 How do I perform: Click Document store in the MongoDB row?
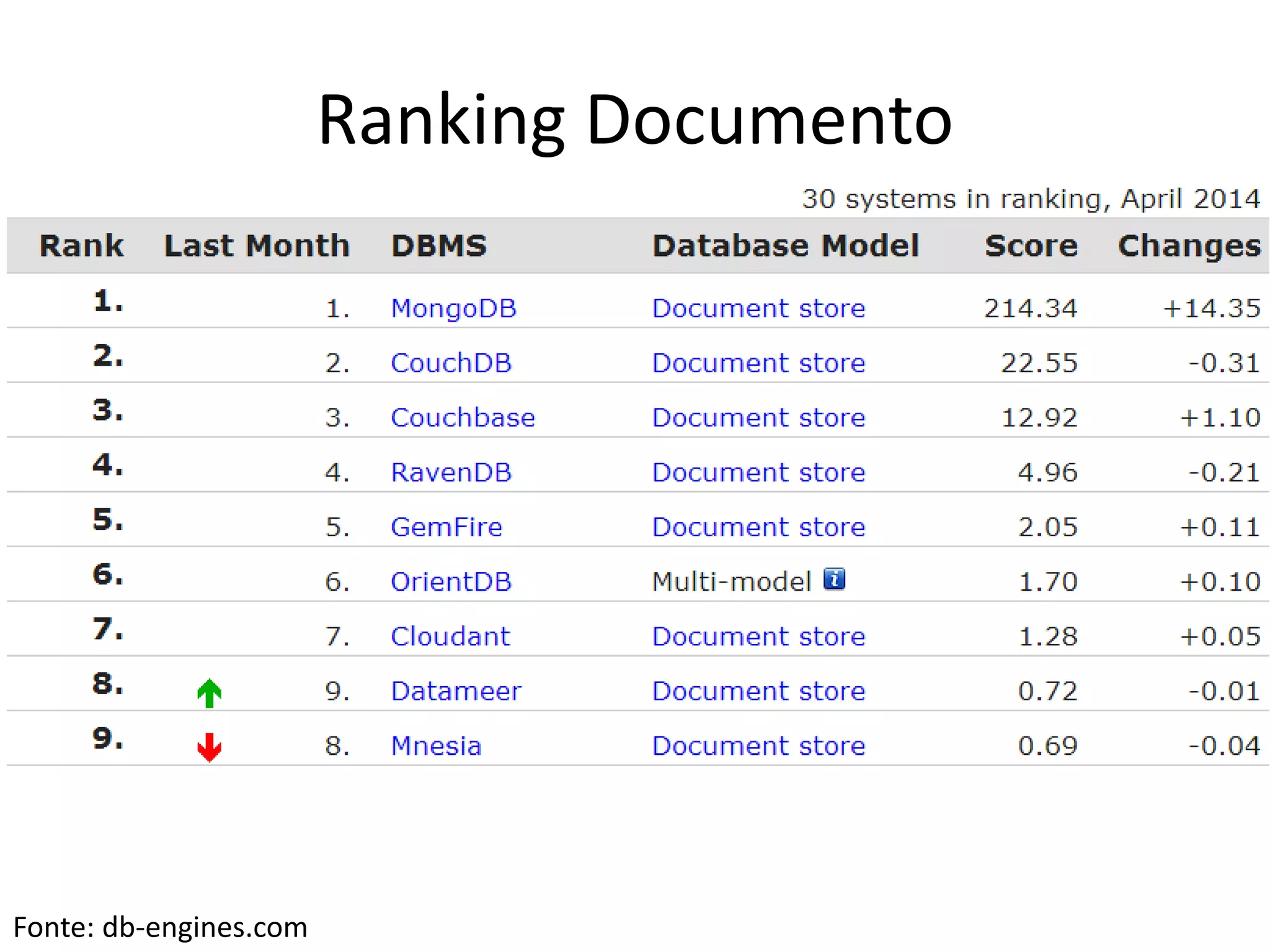pos(758,309)
